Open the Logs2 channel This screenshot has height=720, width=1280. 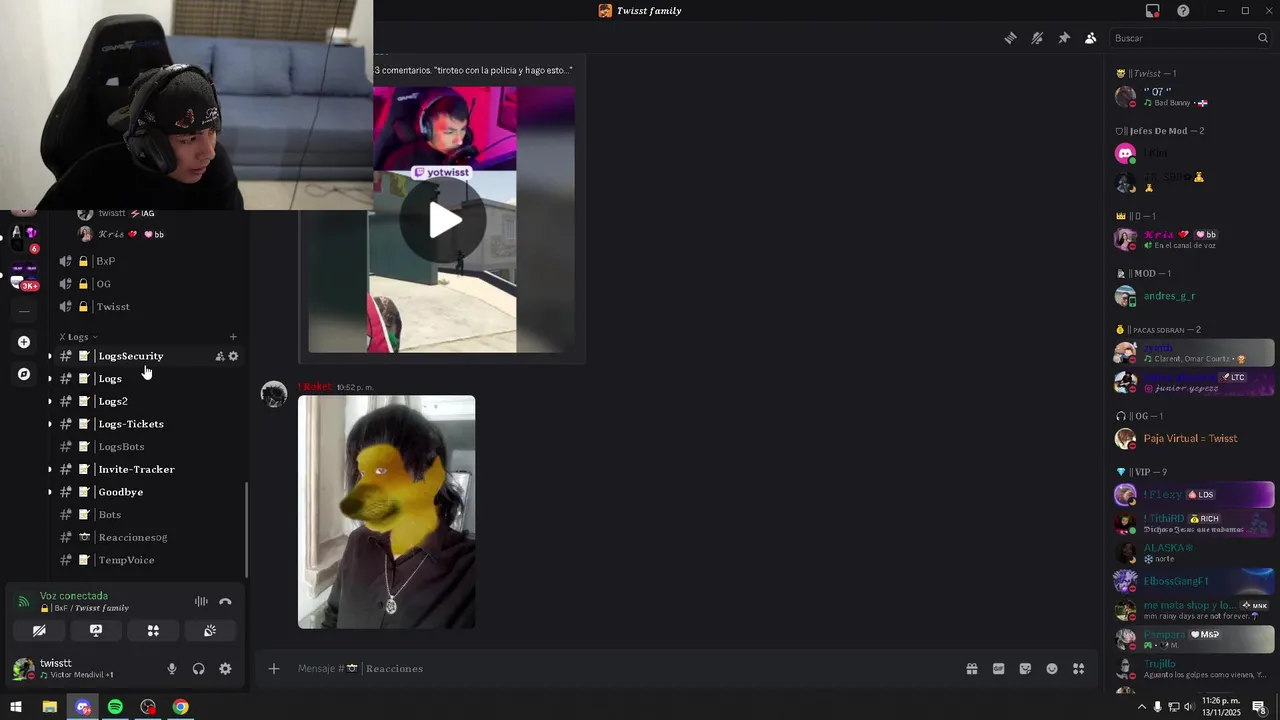(x=113, y=401)
